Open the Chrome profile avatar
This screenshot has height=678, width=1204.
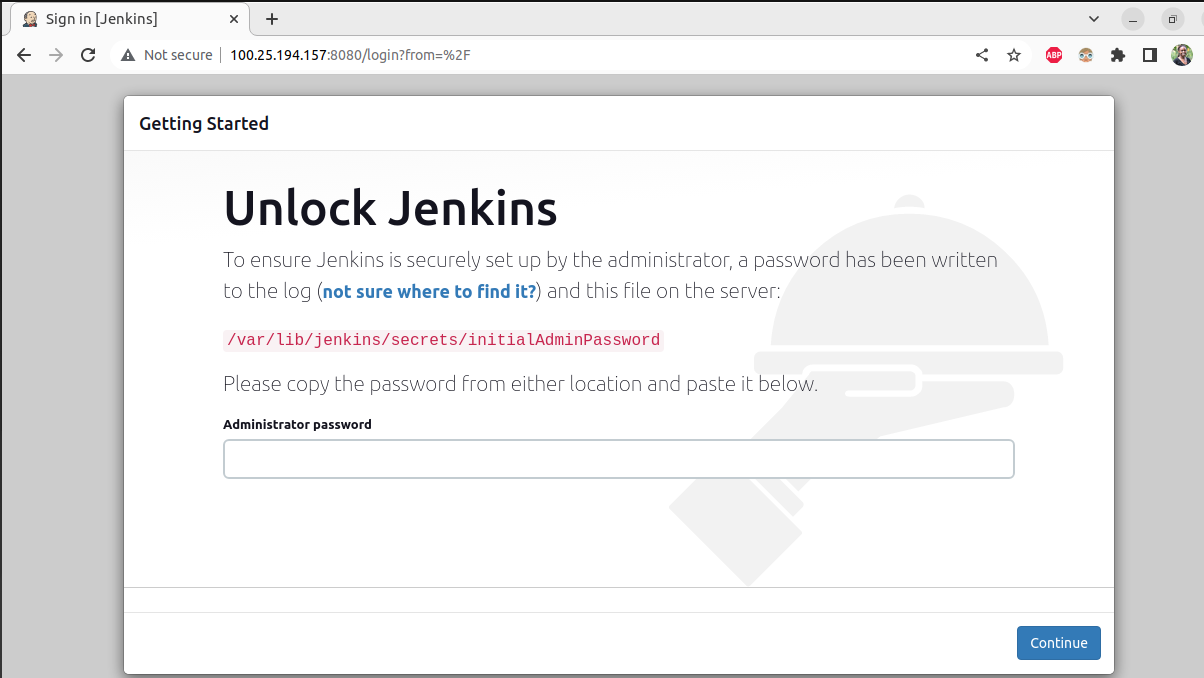pyautogui.click(x=1182, y=55)
